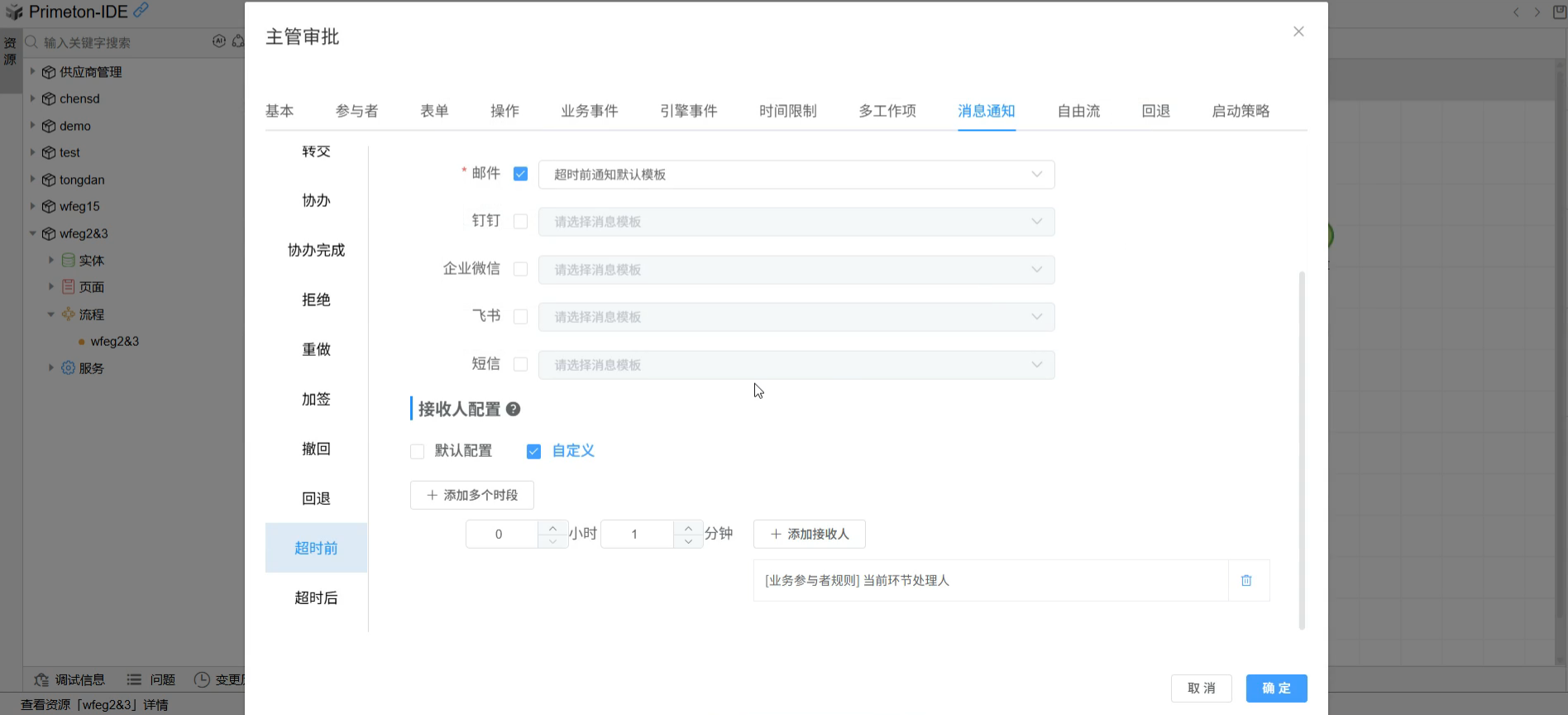Click the 页面 page icon in tree

68,287
